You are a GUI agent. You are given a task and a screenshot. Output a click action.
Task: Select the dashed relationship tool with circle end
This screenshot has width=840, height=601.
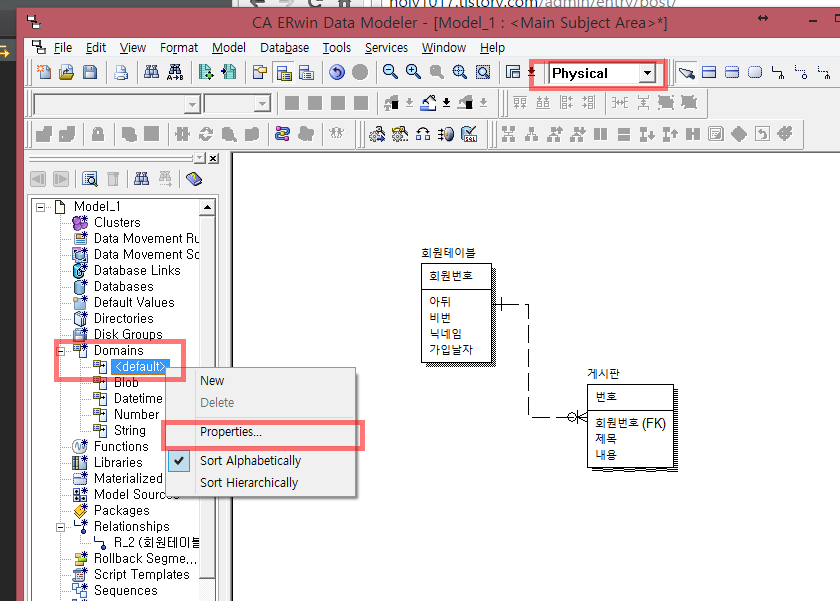[801, 72]
